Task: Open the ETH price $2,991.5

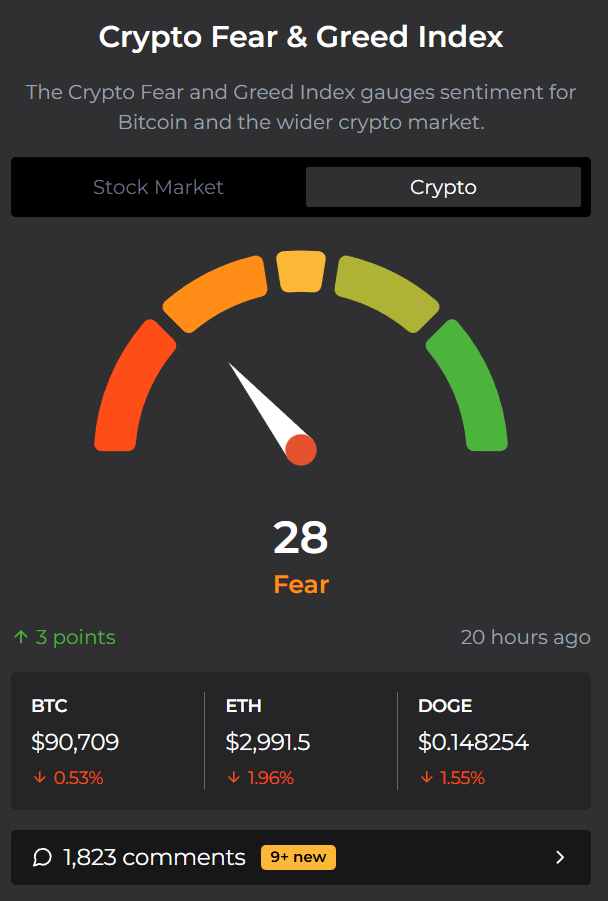Action: coord(268,742)
